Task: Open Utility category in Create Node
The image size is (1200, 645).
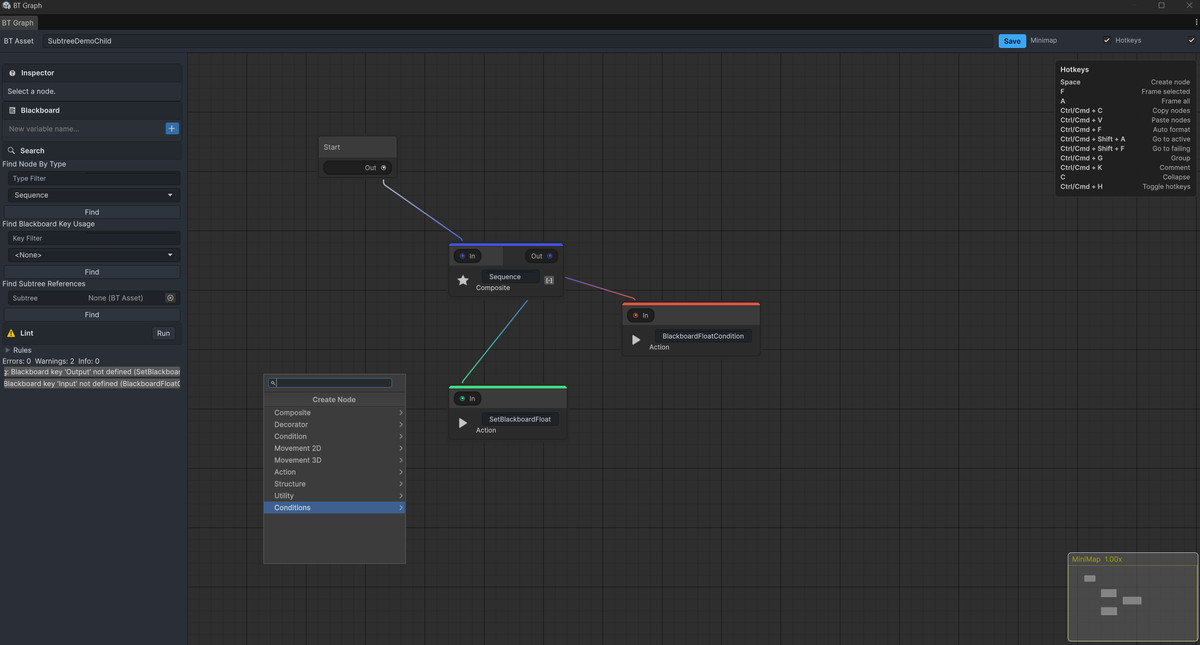Action: pos(334,496)
